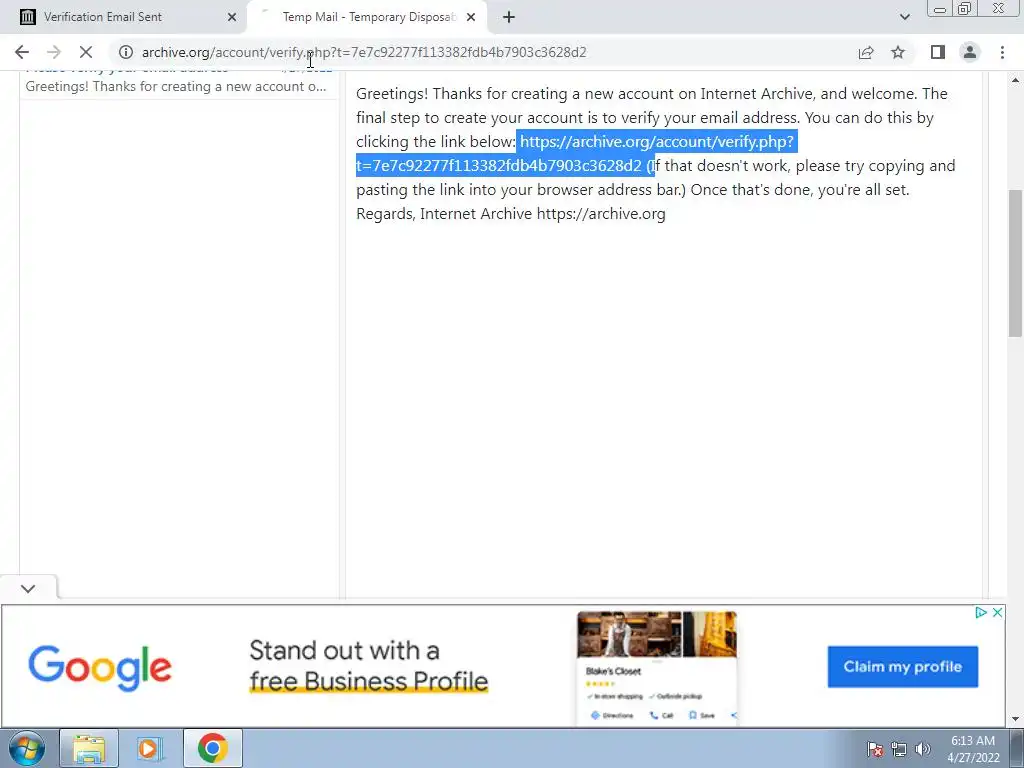Click the archive.org URL in address bar
This screenshot has height=768, width=1024.
coord(364,52)
